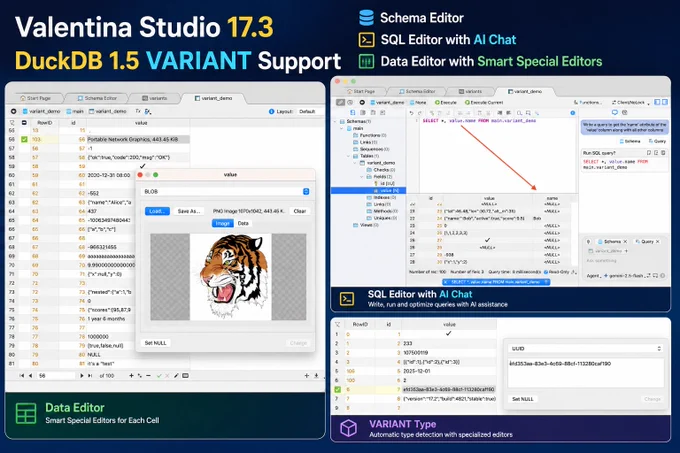Viewport: 680px width, 453px height.
Task: Switch to Schema Editor tab in SQL Editor window
Action: (x=417, y=91)
